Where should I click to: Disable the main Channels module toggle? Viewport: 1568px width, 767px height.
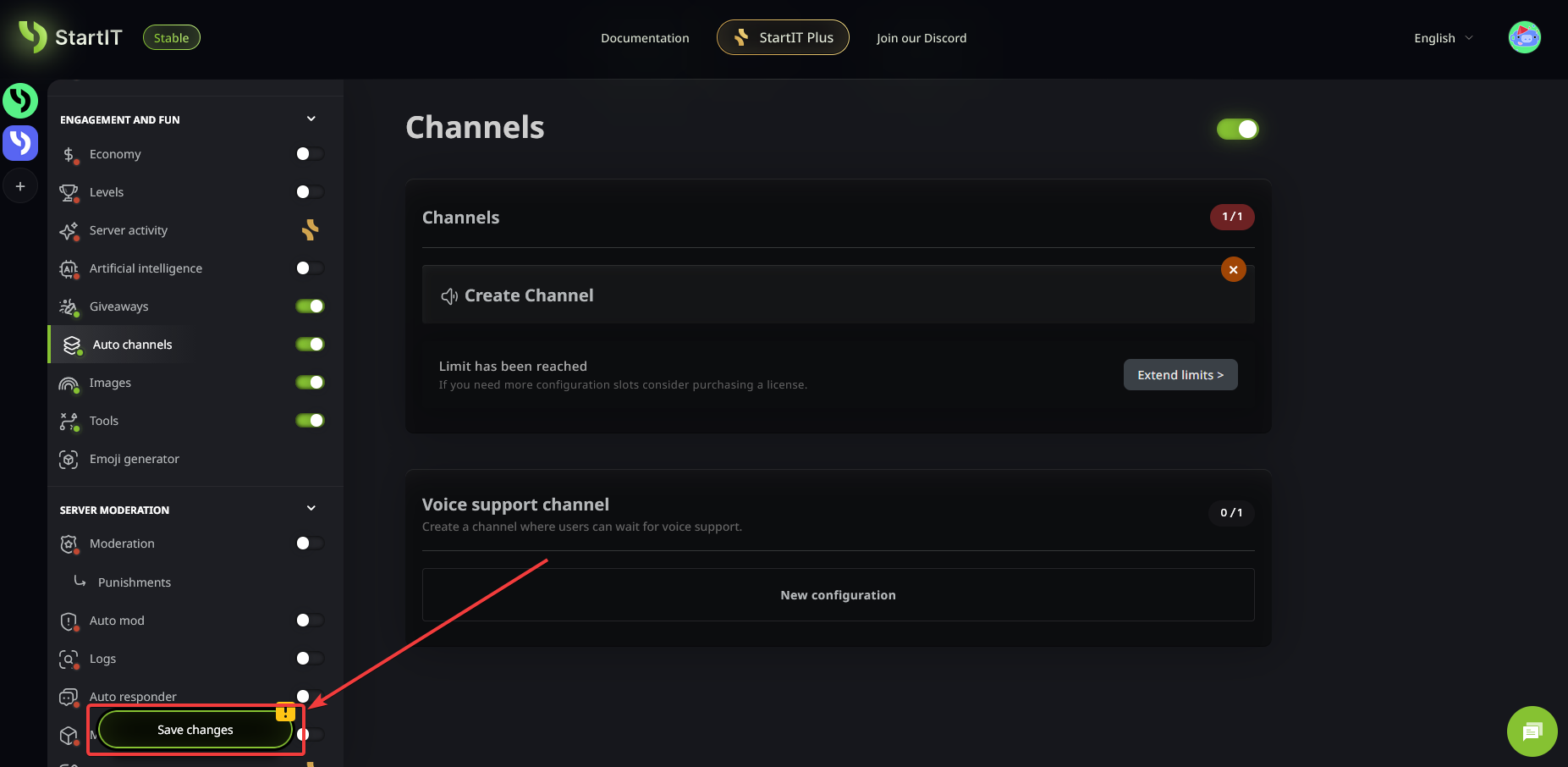tap(1237, 129)
